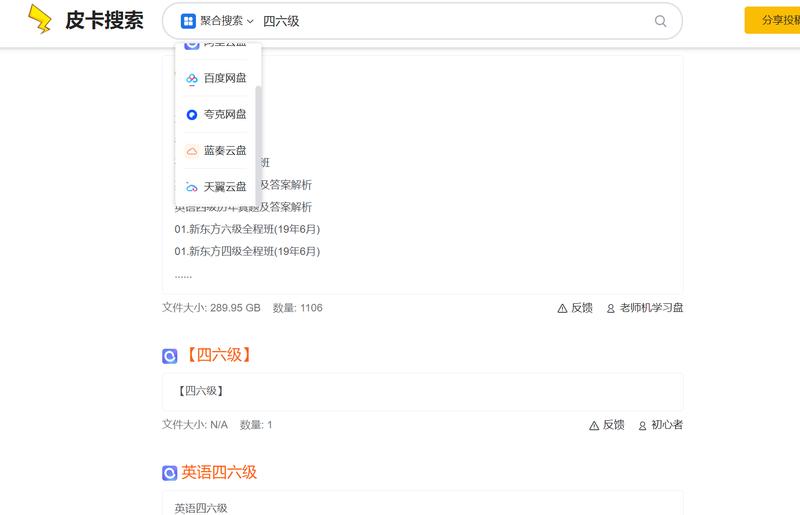Click the 文件大小: N/A text
800x515 pixels.
194,425
